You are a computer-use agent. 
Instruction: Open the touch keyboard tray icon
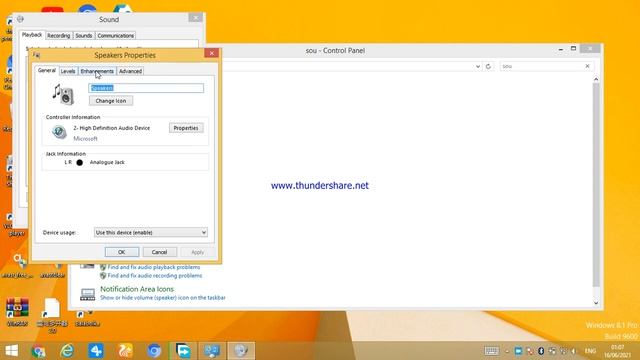[491, 351]
